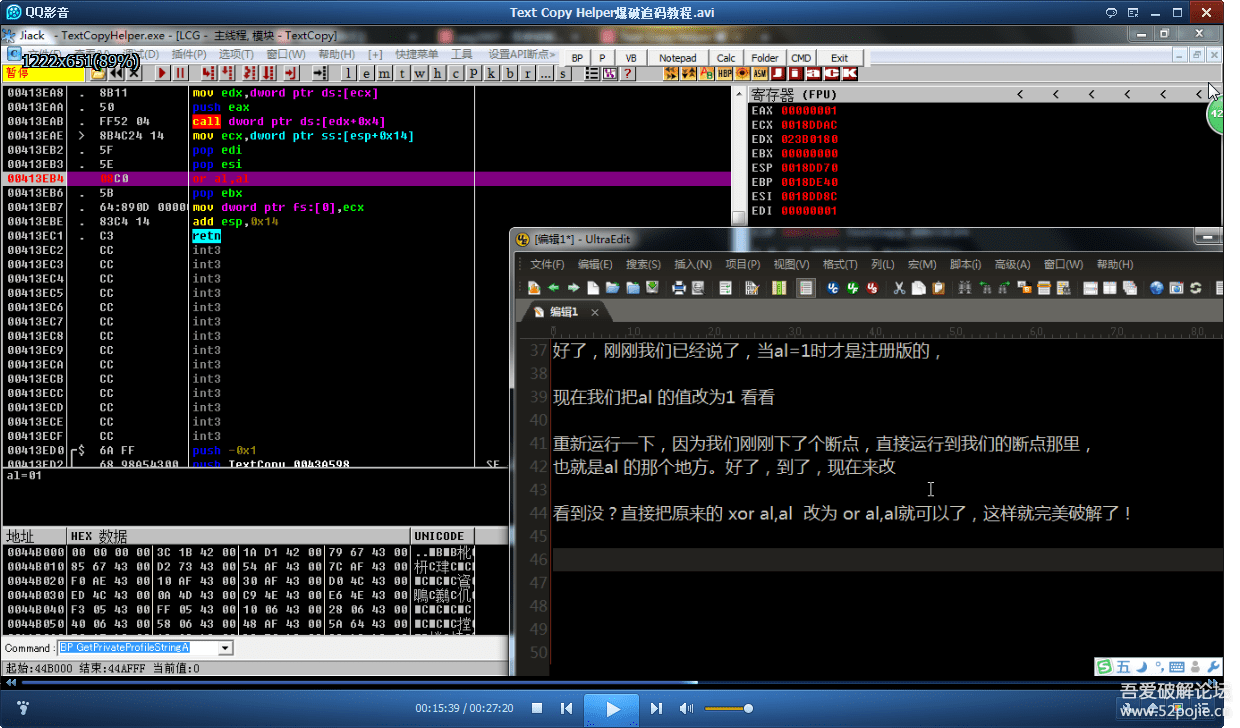
Task: Open memory map with the 'm' button
Action: [x=385, y=73]
